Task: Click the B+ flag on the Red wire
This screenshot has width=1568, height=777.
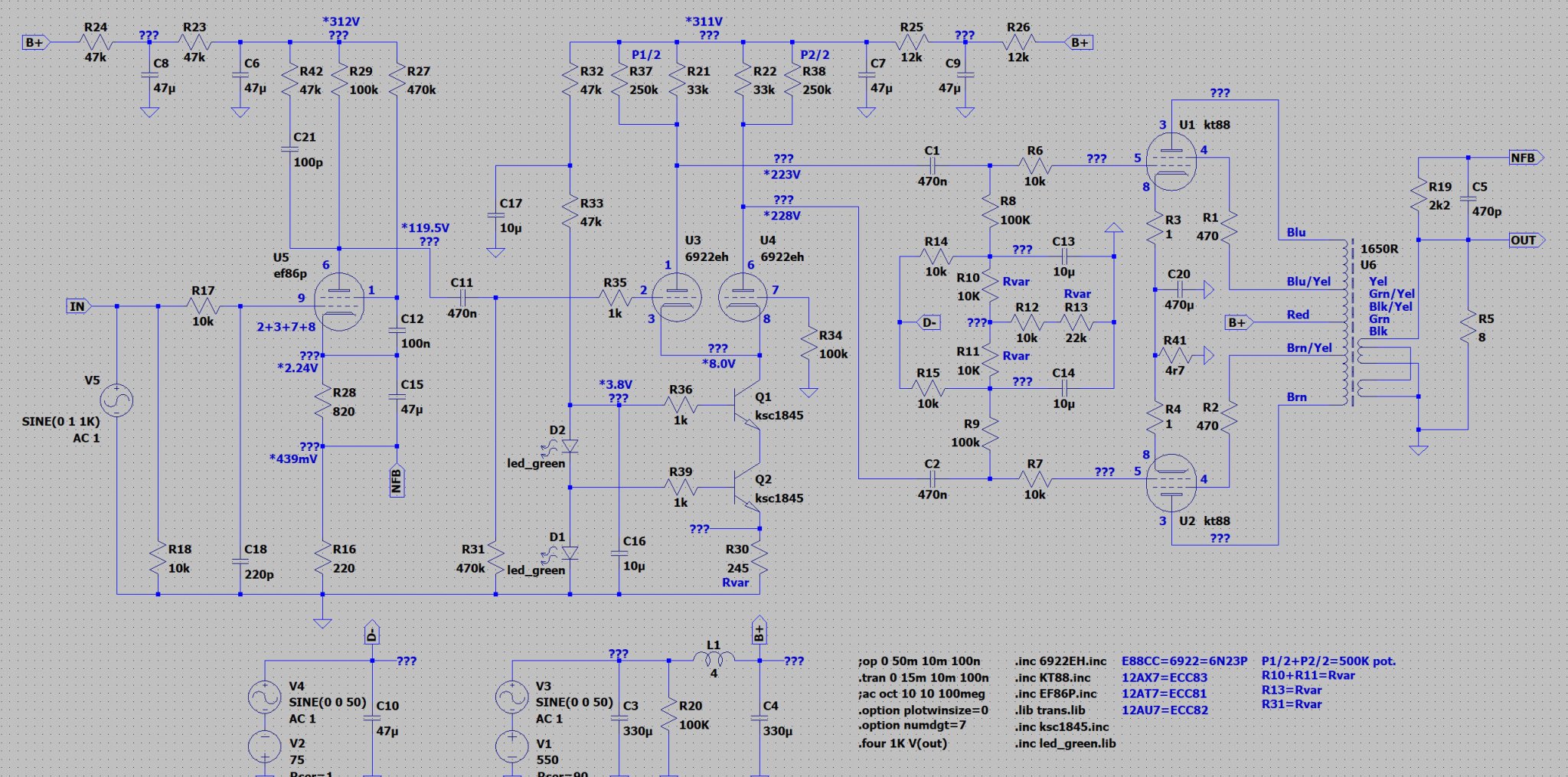Action: click(1239, 322)
